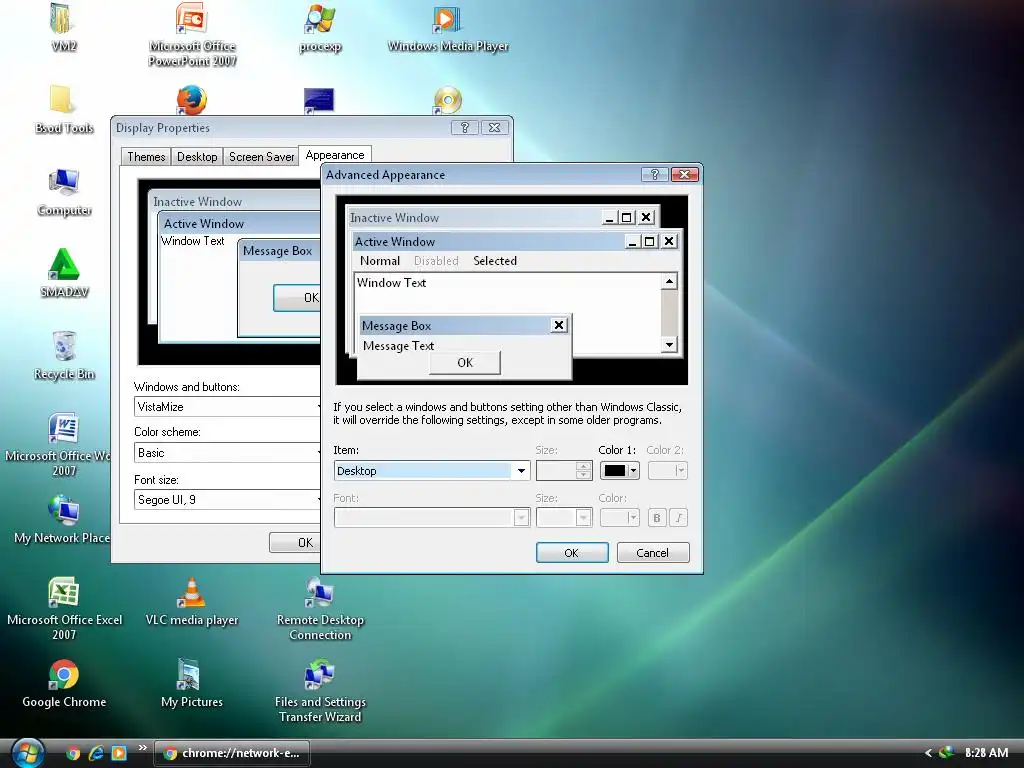Switch to the Desktop tab
The image size is (1024, 768).
(x=197, y=157)
